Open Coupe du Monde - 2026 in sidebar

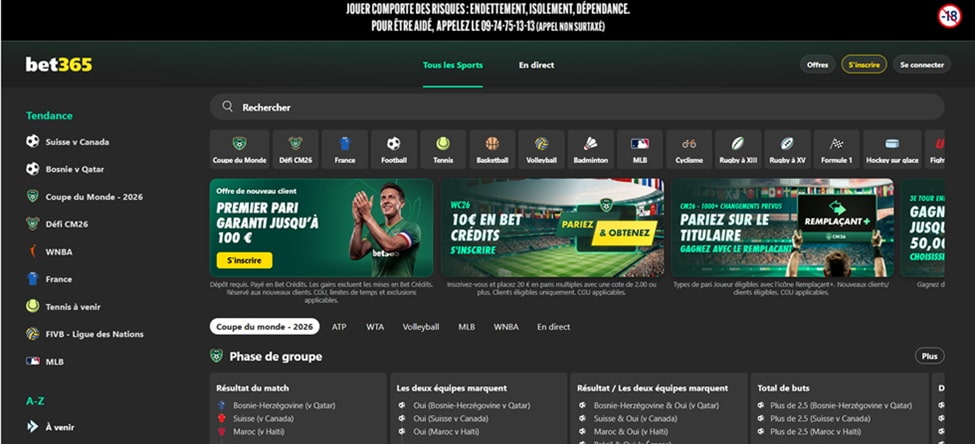[94, 197]
